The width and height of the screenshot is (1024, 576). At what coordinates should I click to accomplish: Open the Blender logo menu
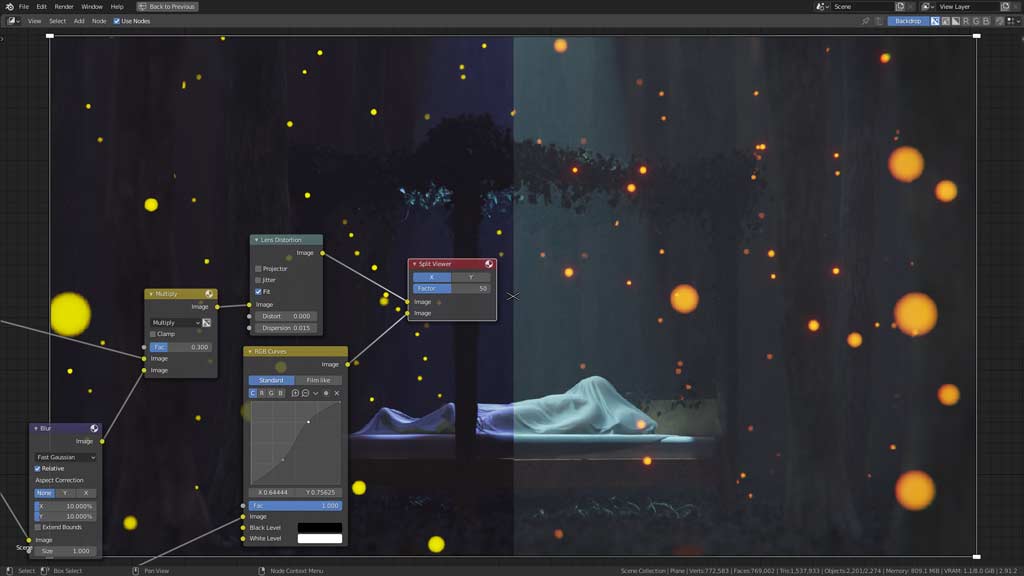9,7
